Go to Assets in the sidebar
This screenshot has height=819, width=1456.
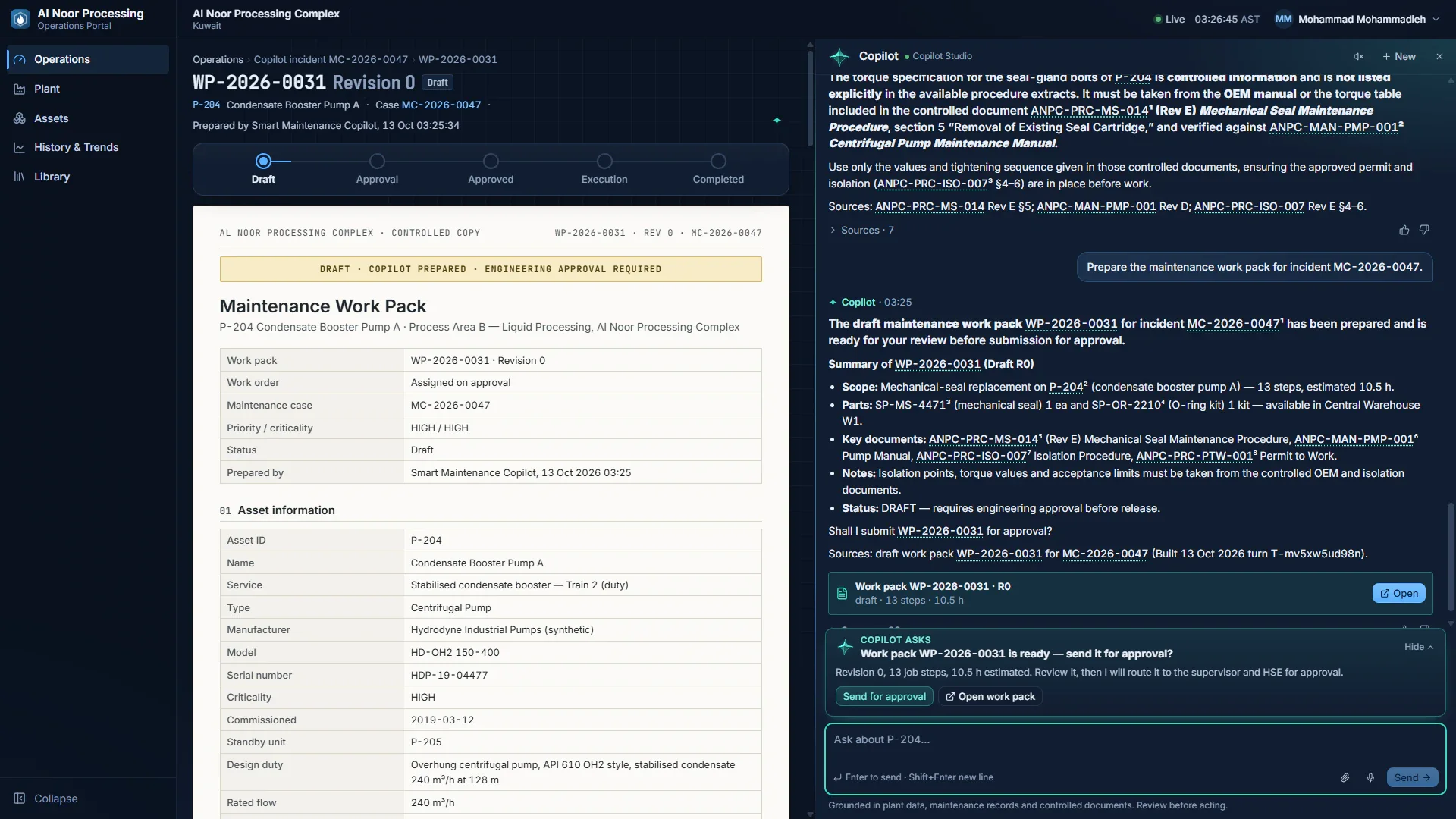click(x=88, y=118)
